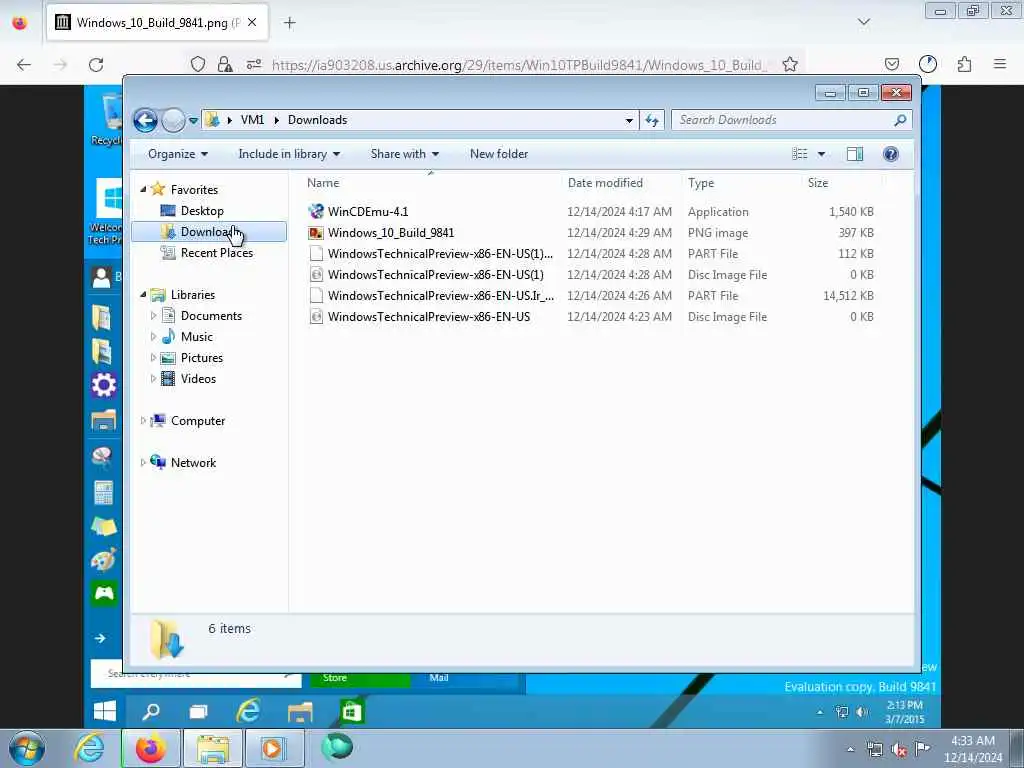Click the Windows 7 Start orb
Viewport: 1024px width, 768px height.
tap(27, 748)
